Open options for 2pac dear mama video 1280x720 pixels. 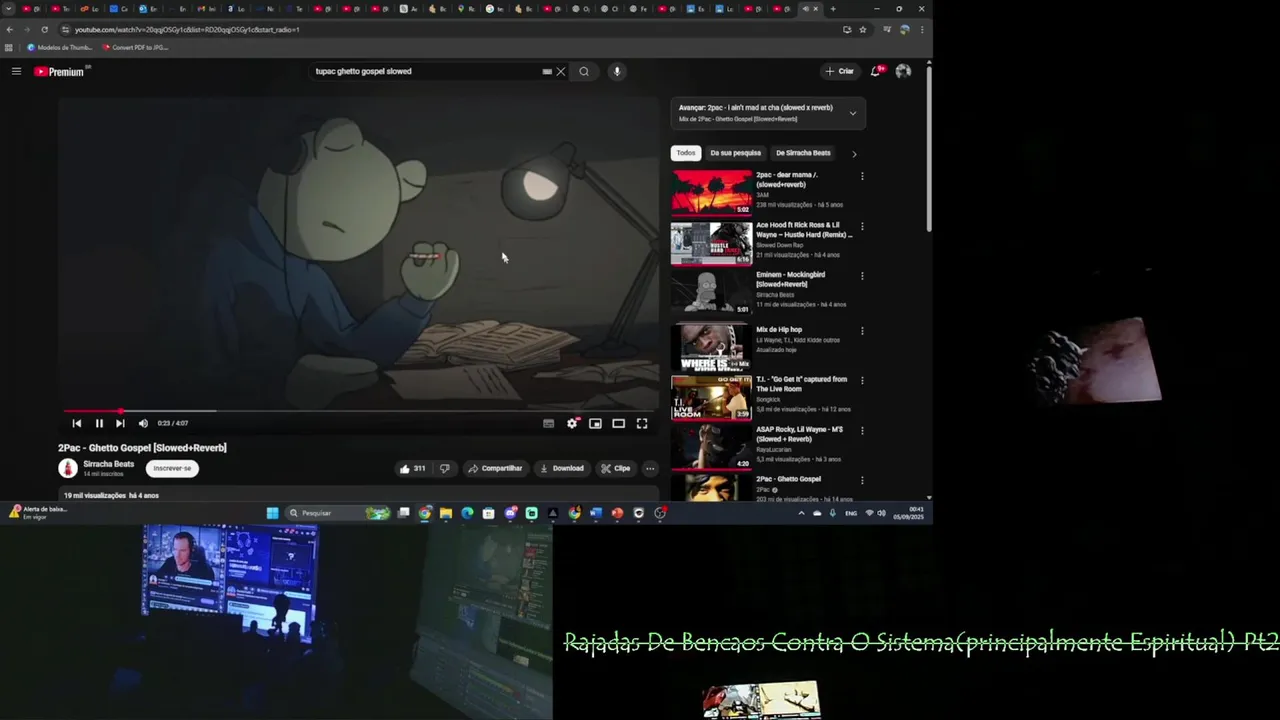pos(862,176)
